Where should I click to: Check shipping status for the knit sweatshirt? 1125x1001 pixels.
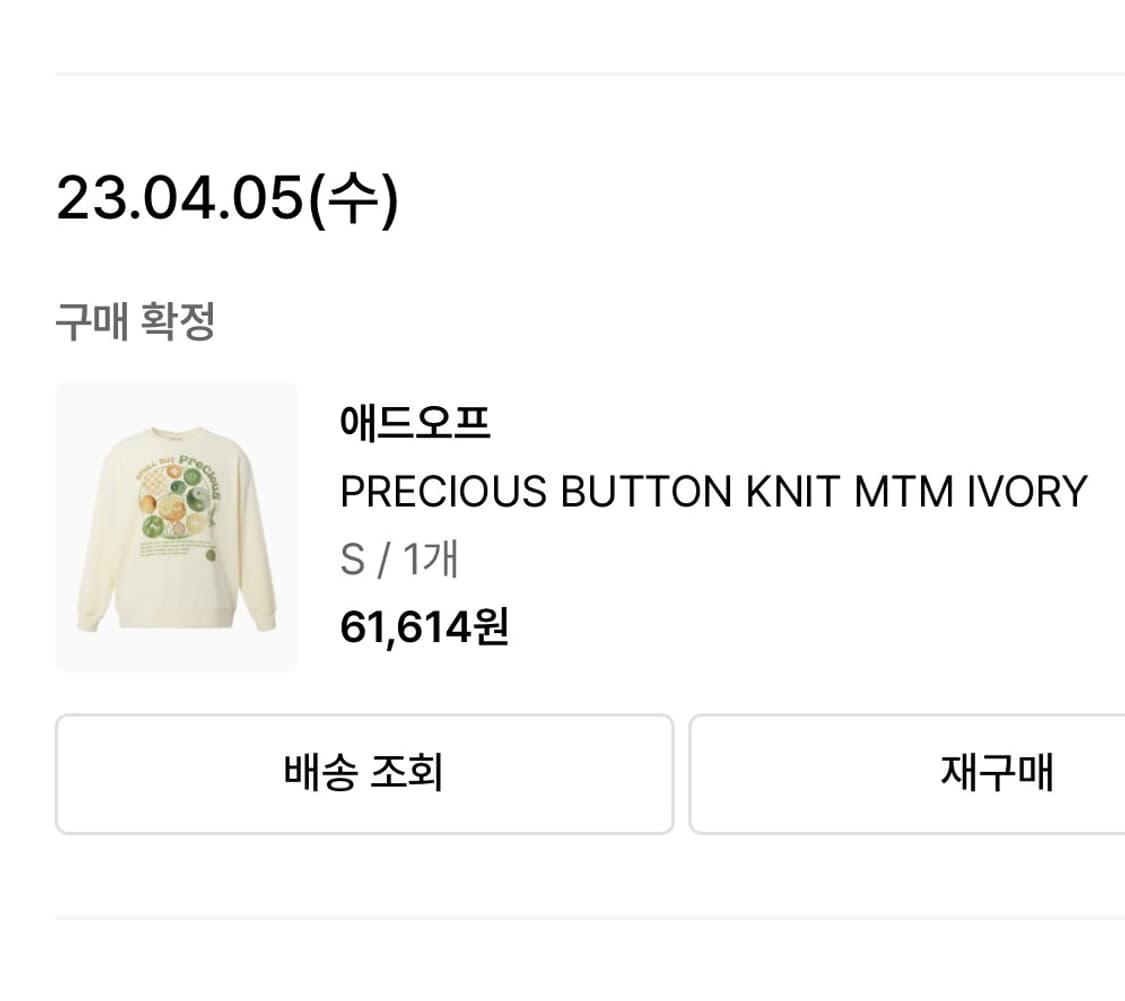pos(365,773)
